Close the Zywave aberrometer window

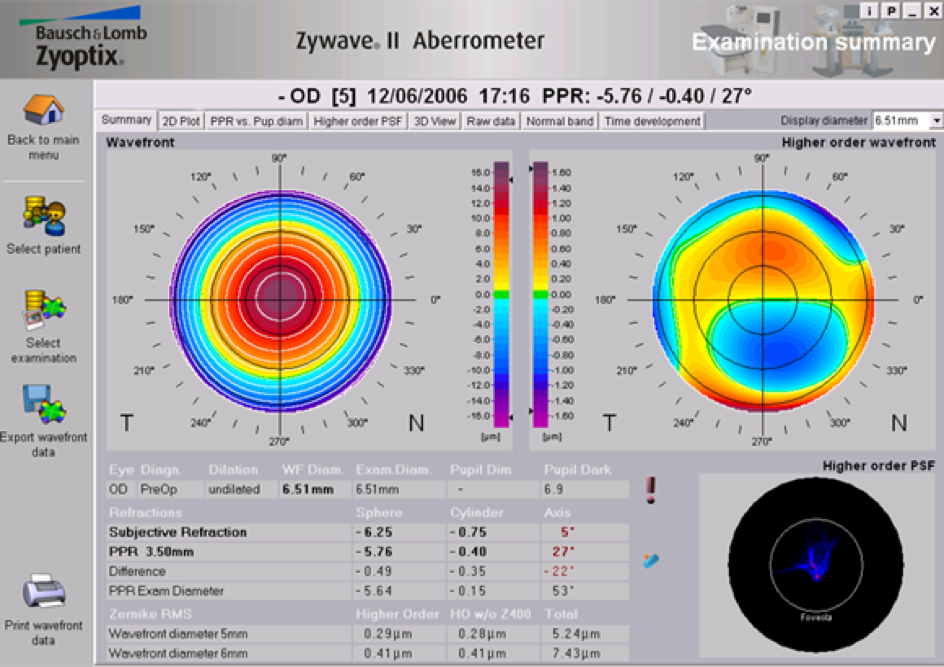click(x=934, y=10)
